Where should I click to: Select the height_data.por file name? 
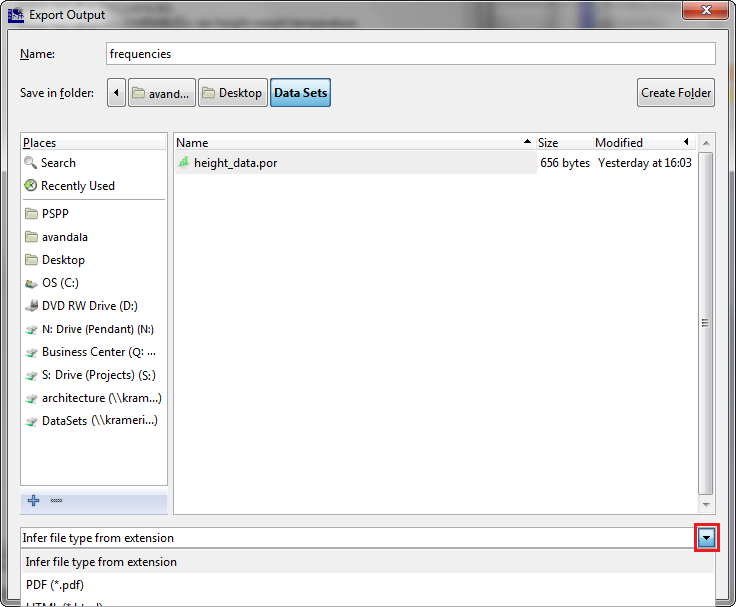point(236,163)
